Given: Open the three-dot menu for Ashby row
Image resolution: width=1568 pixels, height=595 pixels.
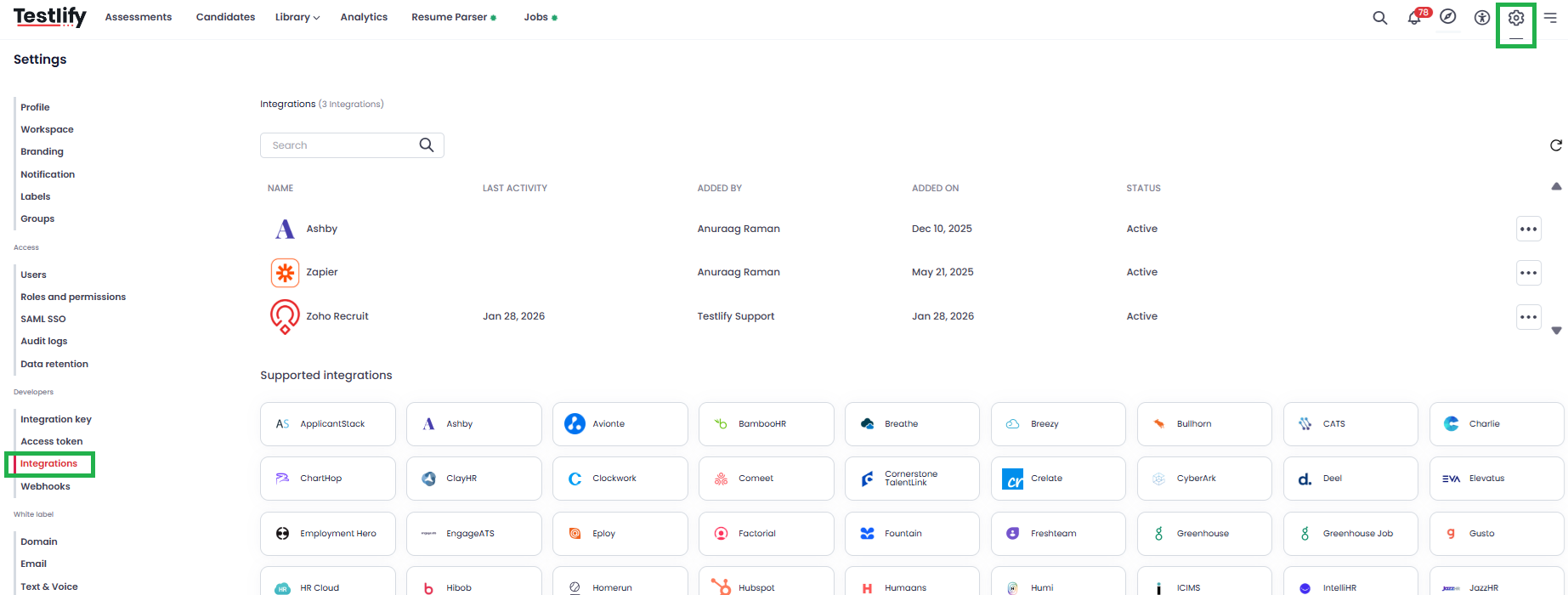Looking at the screenshot, I should coord(1529,229).
